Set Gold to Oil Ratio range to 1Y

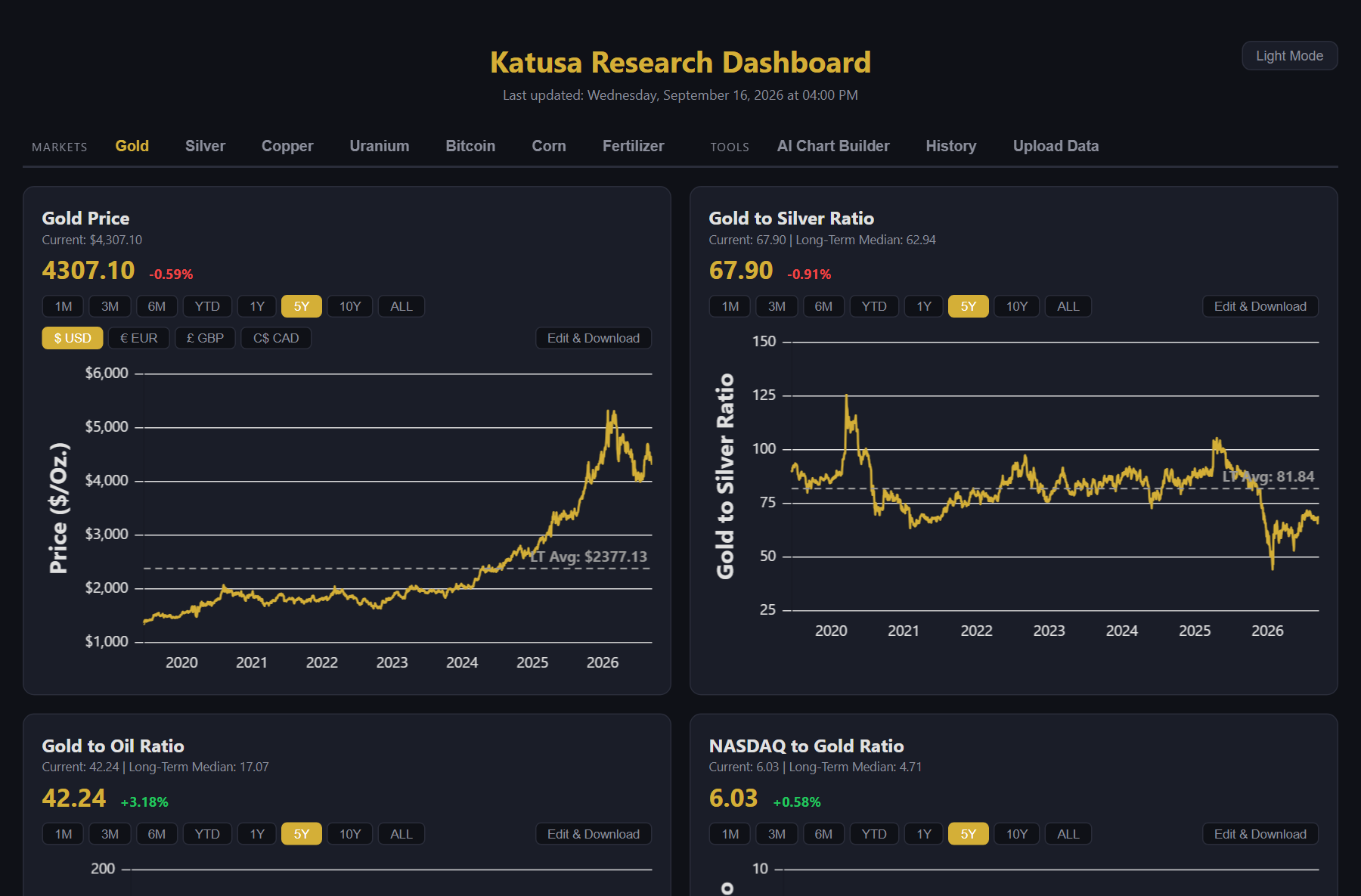point(257,834)
